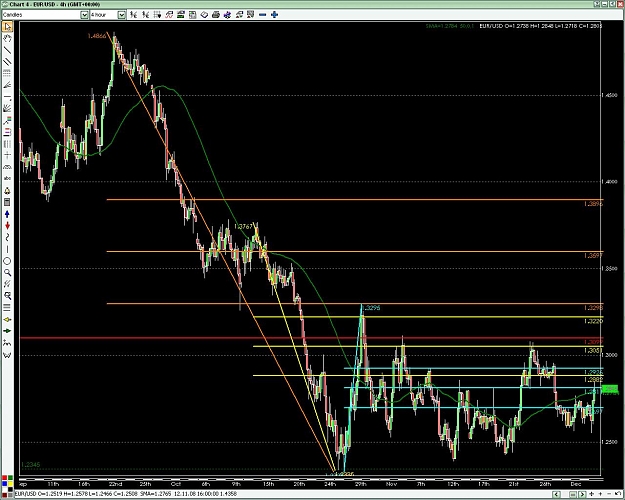Screen dimensions: 625x500
Task: Place a red down arrow marker
Action: point(7,225)
